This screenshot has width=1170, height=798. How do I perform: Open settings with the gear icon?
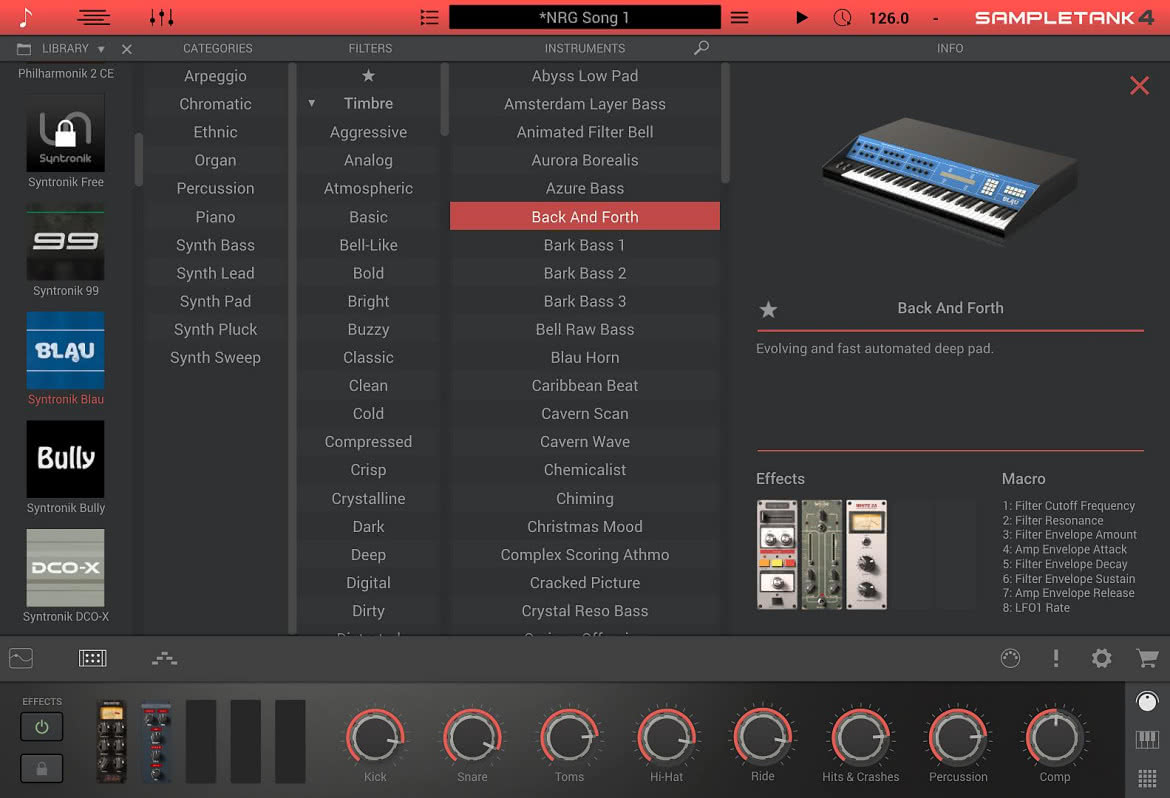(x=1101, y=658)
